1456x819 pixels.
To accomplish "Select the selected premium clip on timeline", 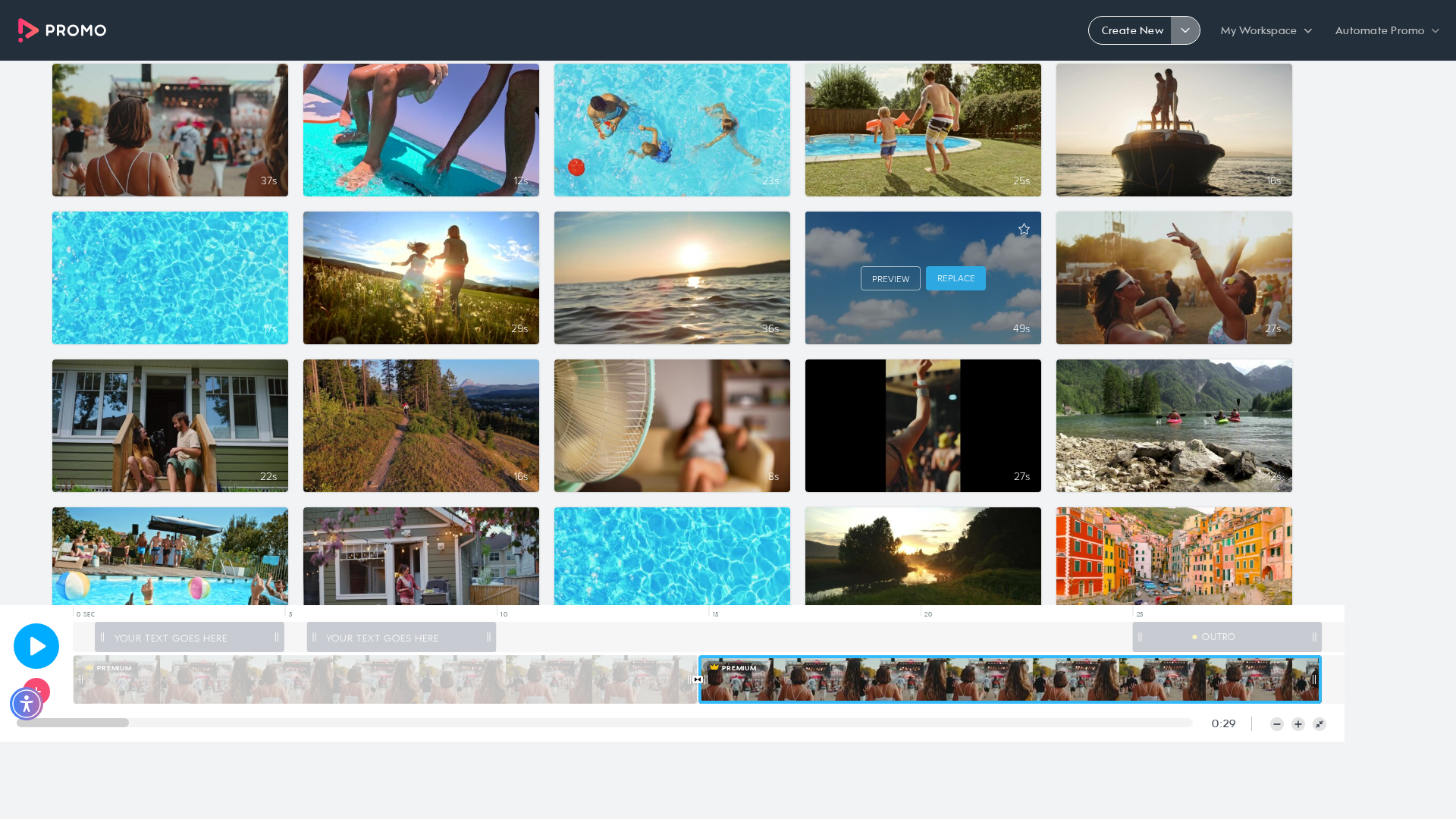I will 1010,679.
